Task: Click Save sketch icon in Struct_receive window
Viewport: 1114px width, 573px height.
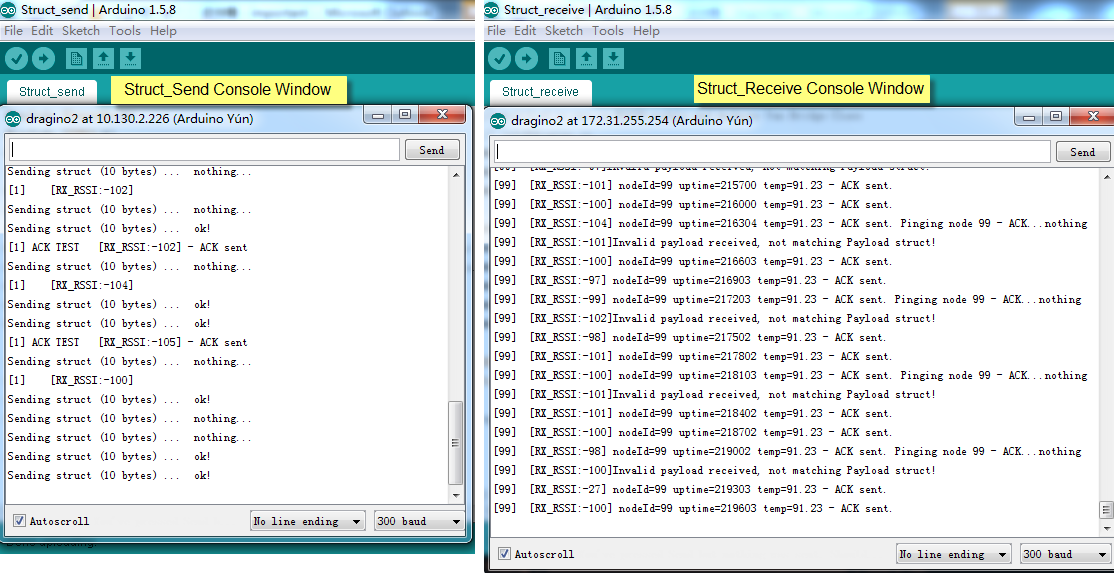Action: click(614, 58)
